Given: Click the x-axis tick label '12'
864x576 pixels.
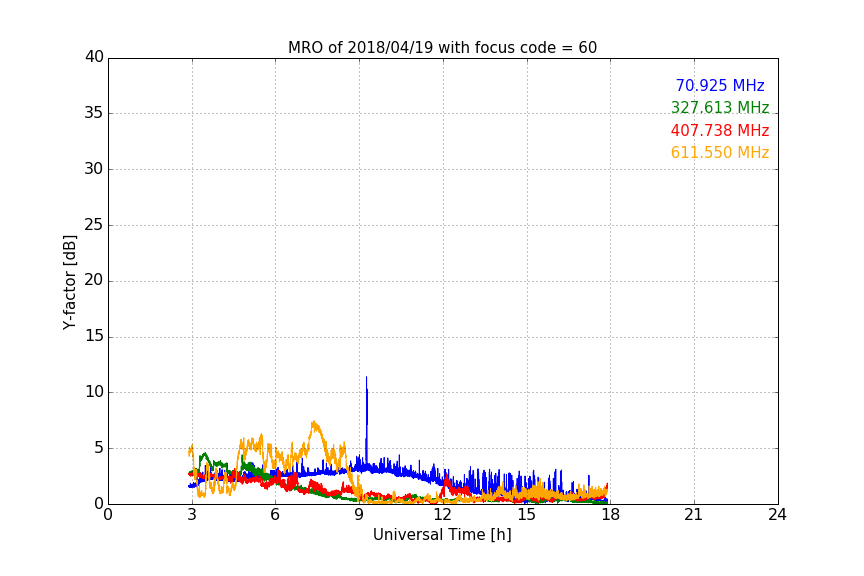Looking at the screenshot, I should (442, 515).
